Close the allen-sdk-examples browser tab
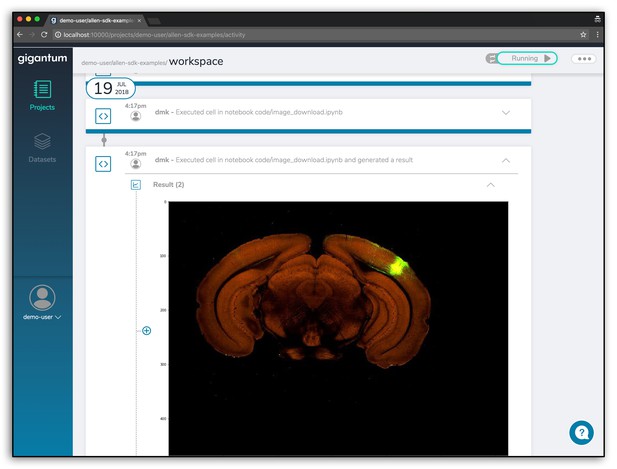This screenshot has height=469, width=617. [139, 20]
